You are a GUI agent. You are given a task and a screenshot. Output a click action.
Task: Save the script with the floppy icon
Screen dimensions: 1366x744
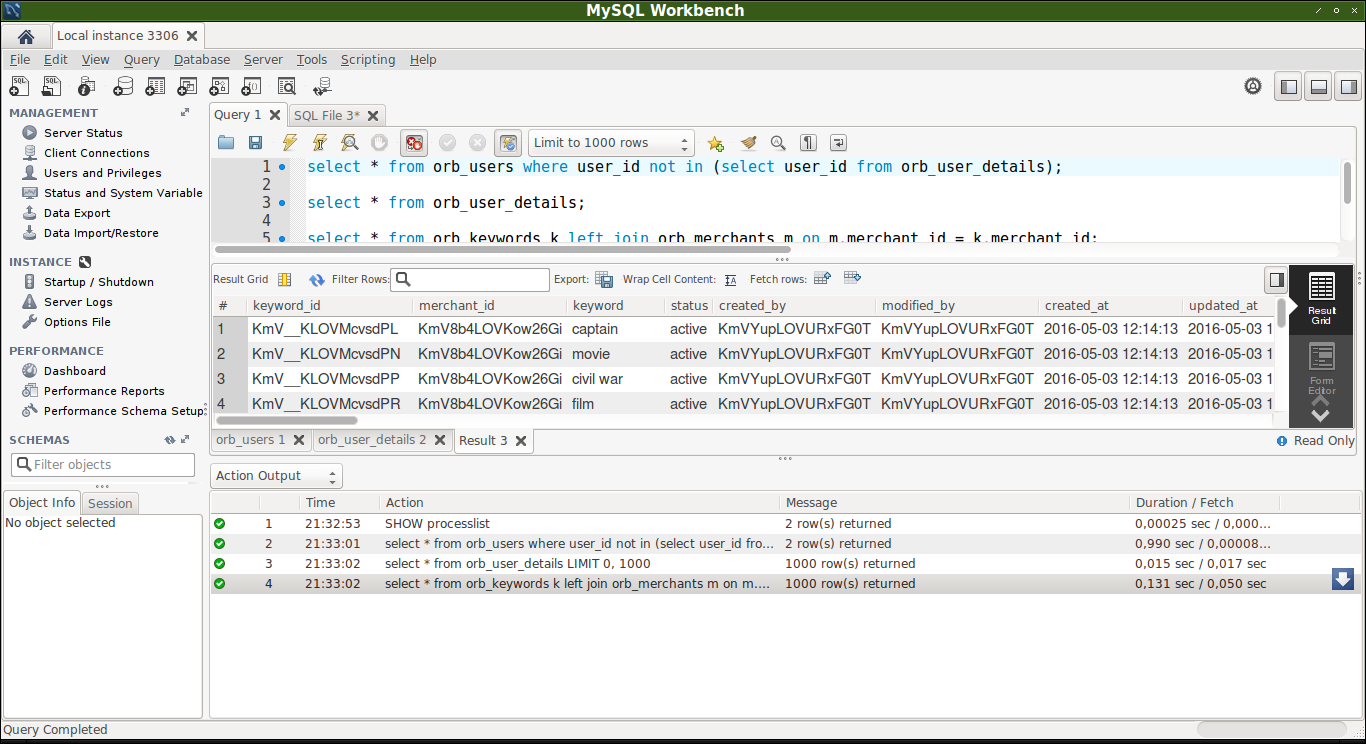[x=255, y=143]
